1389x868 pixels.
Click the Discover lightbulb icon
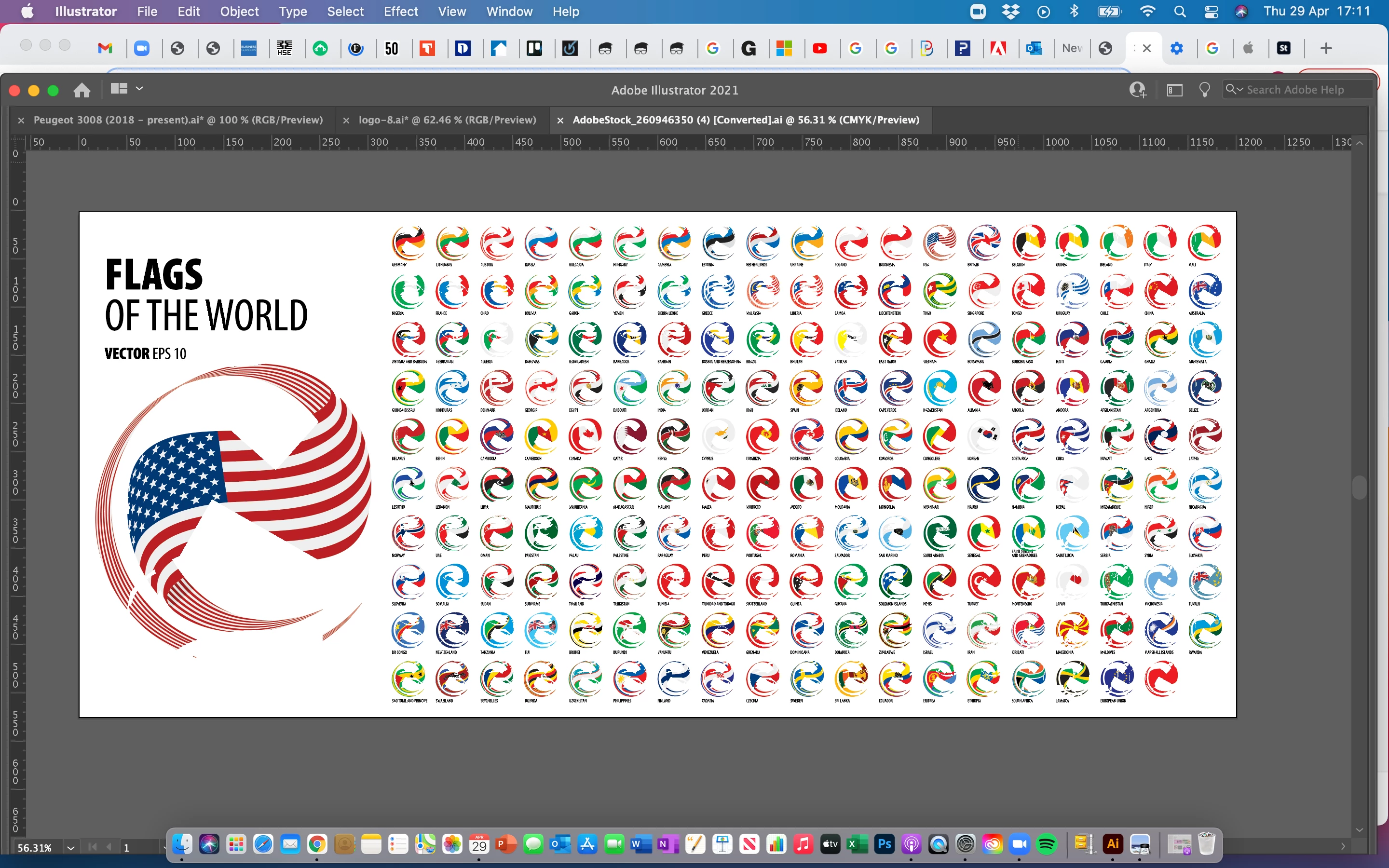1204,90
